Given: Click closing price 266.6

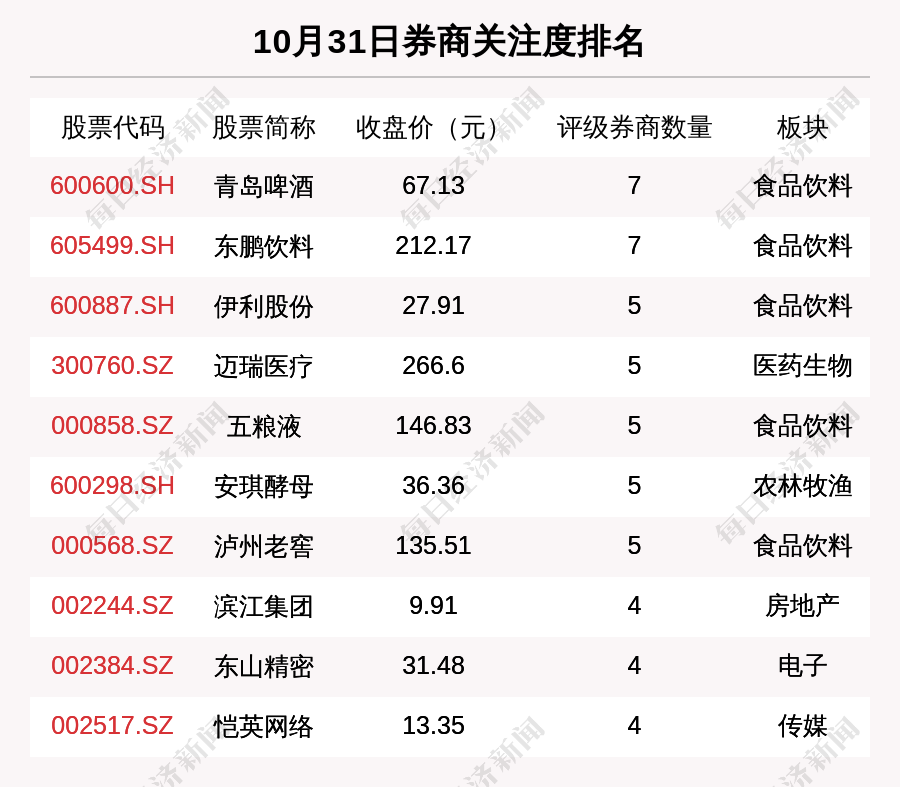Looking at the screenshot, I should [x=433, y=366].
